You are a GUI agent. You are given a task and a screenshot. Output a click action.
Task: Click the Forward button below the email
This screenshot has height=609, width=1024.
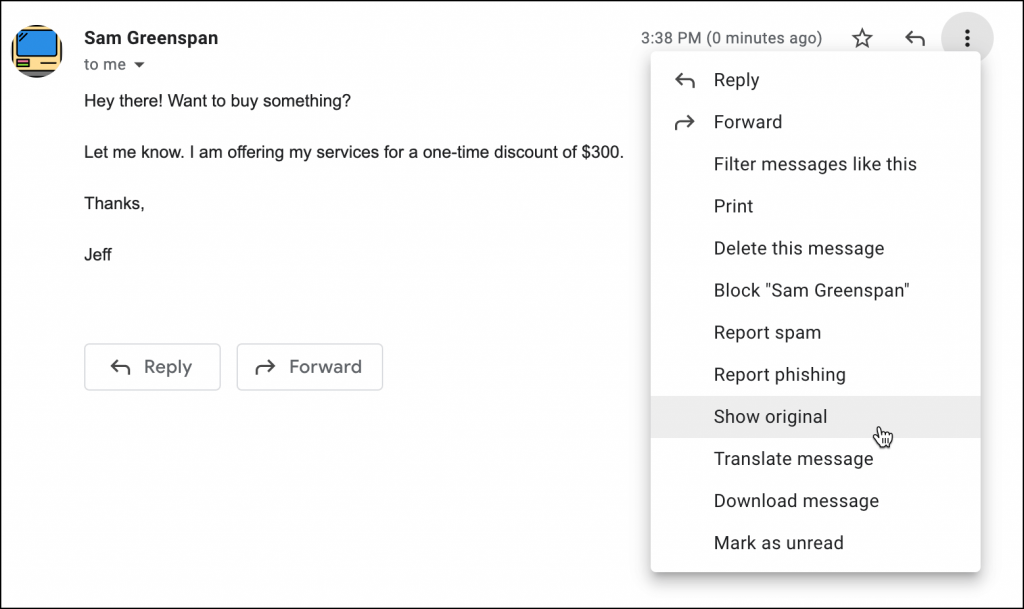[309, 367]
